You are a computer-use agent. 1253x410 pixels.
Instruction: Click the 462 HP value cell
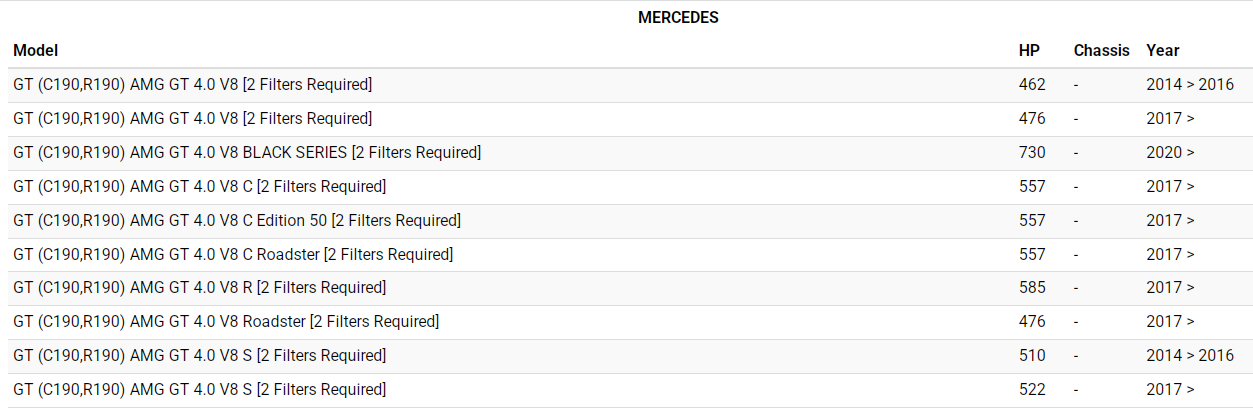click(1032, 85)
